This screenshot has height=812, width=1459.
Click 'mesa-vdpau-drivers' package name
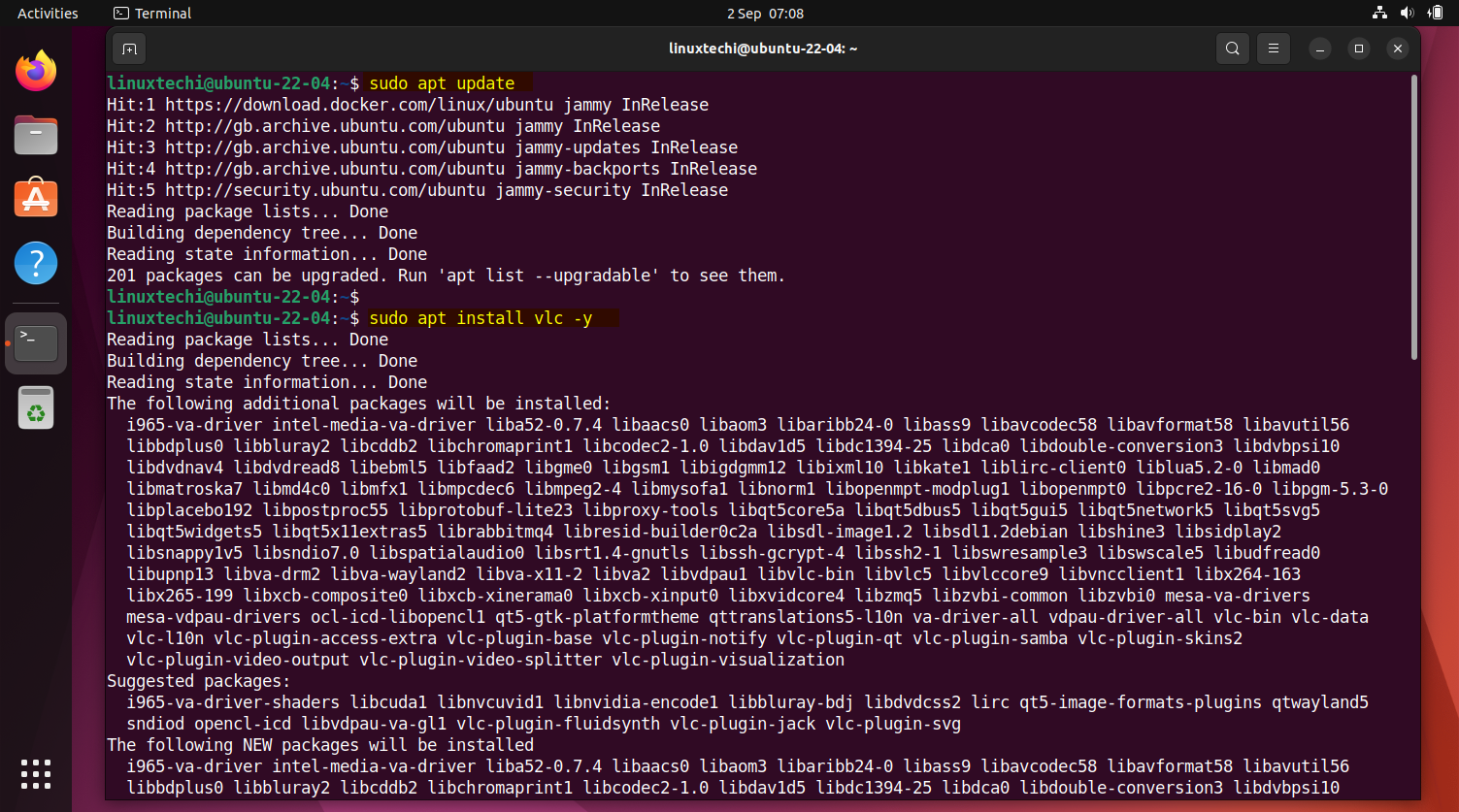[x=214, y=617]
